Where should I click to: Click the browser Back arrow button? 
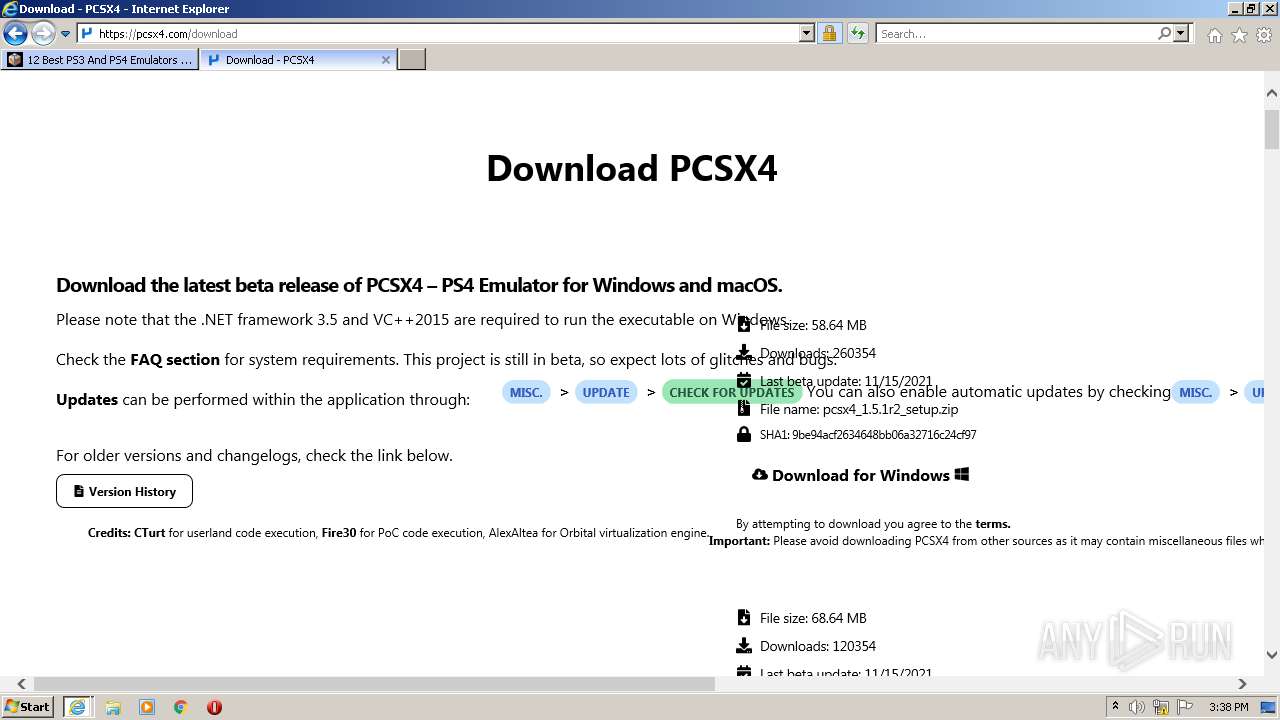pyautogui.click(x=15, y=33)
